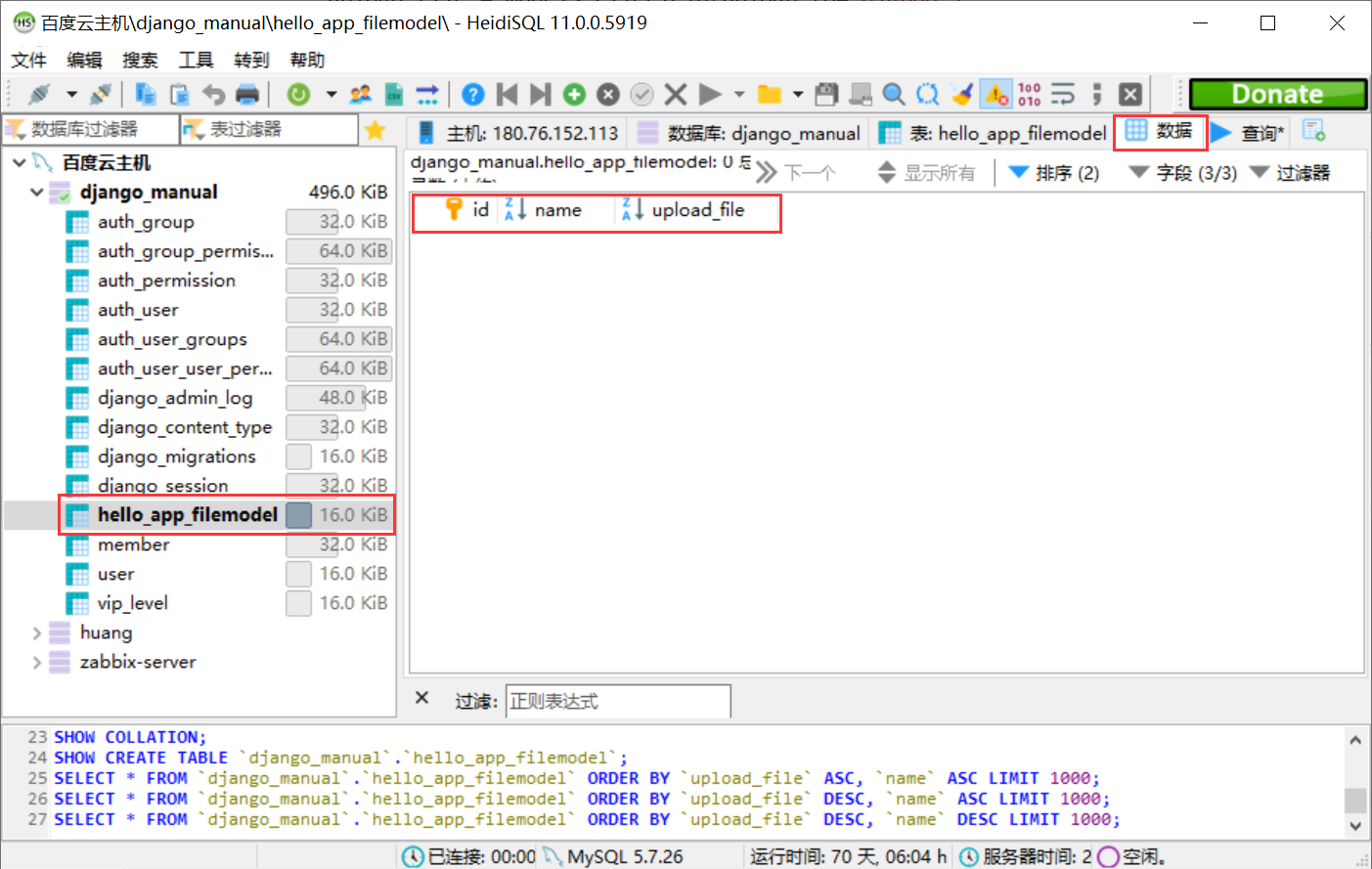
Task: Click the yellow favorites star icon
Action: [376, 130]
